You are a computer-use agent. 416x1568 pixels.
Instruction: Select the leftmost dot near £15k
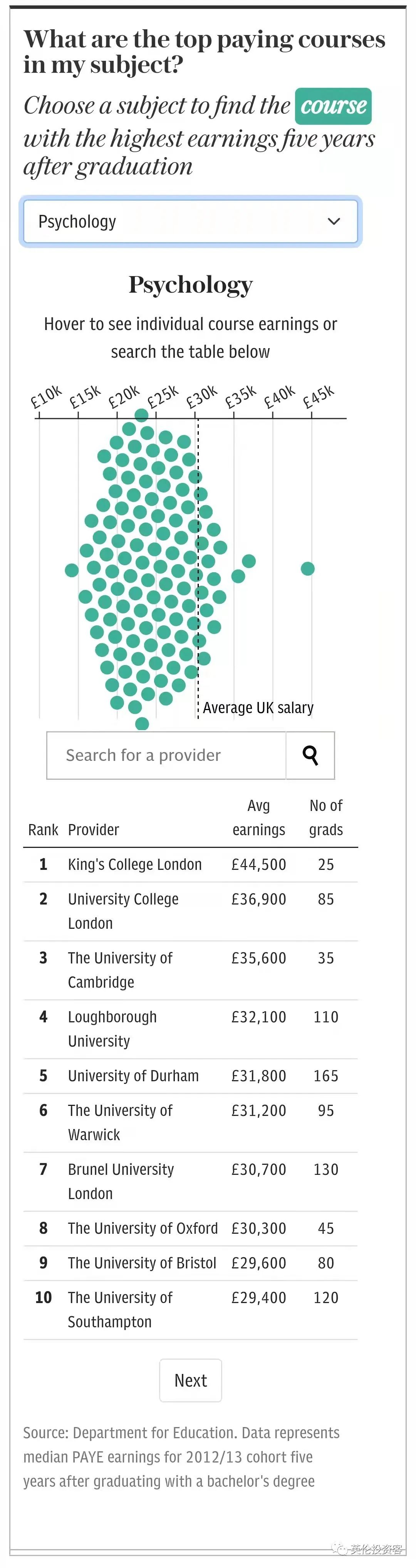(x=72, y=570)
